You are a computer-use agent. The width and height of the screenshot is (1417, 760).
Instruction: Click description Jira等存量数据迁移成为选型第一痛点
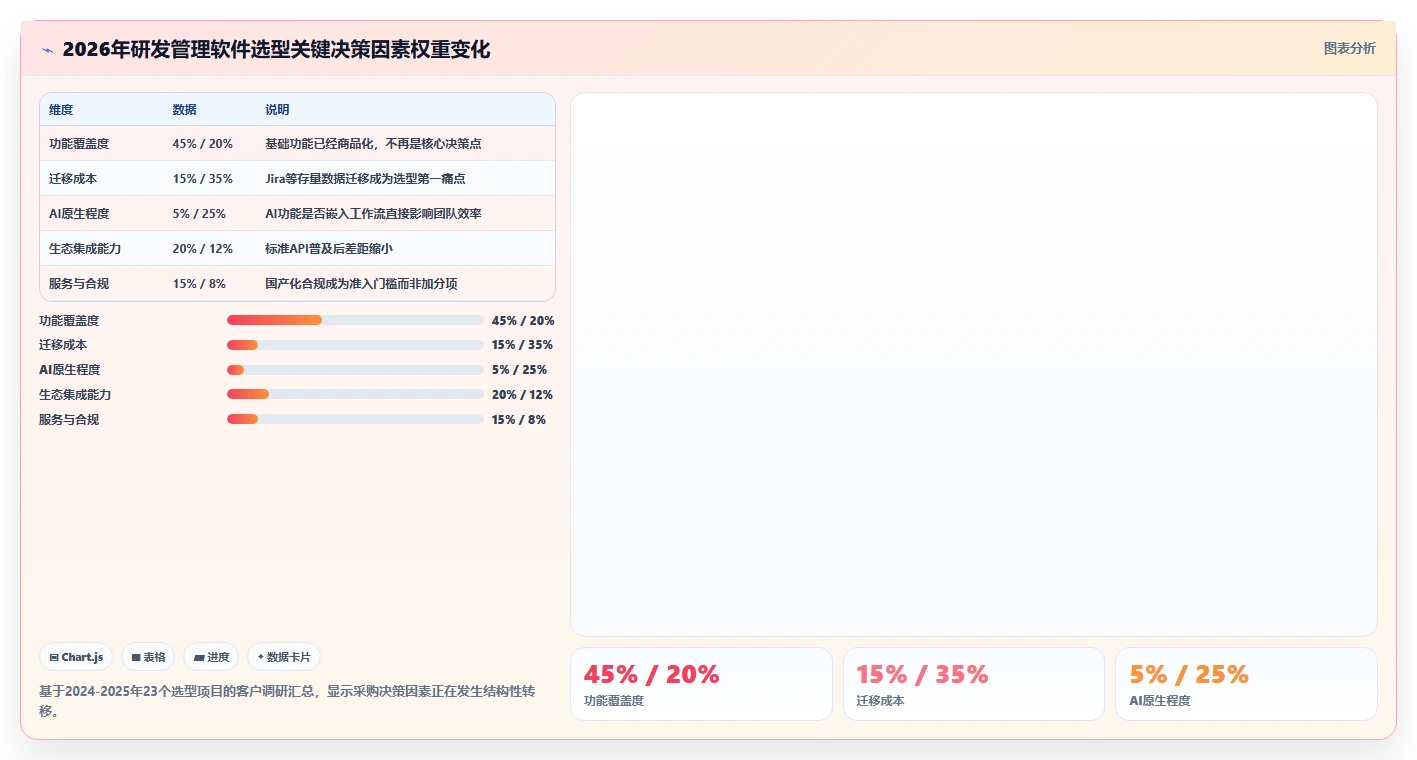[x=365, y=179]
